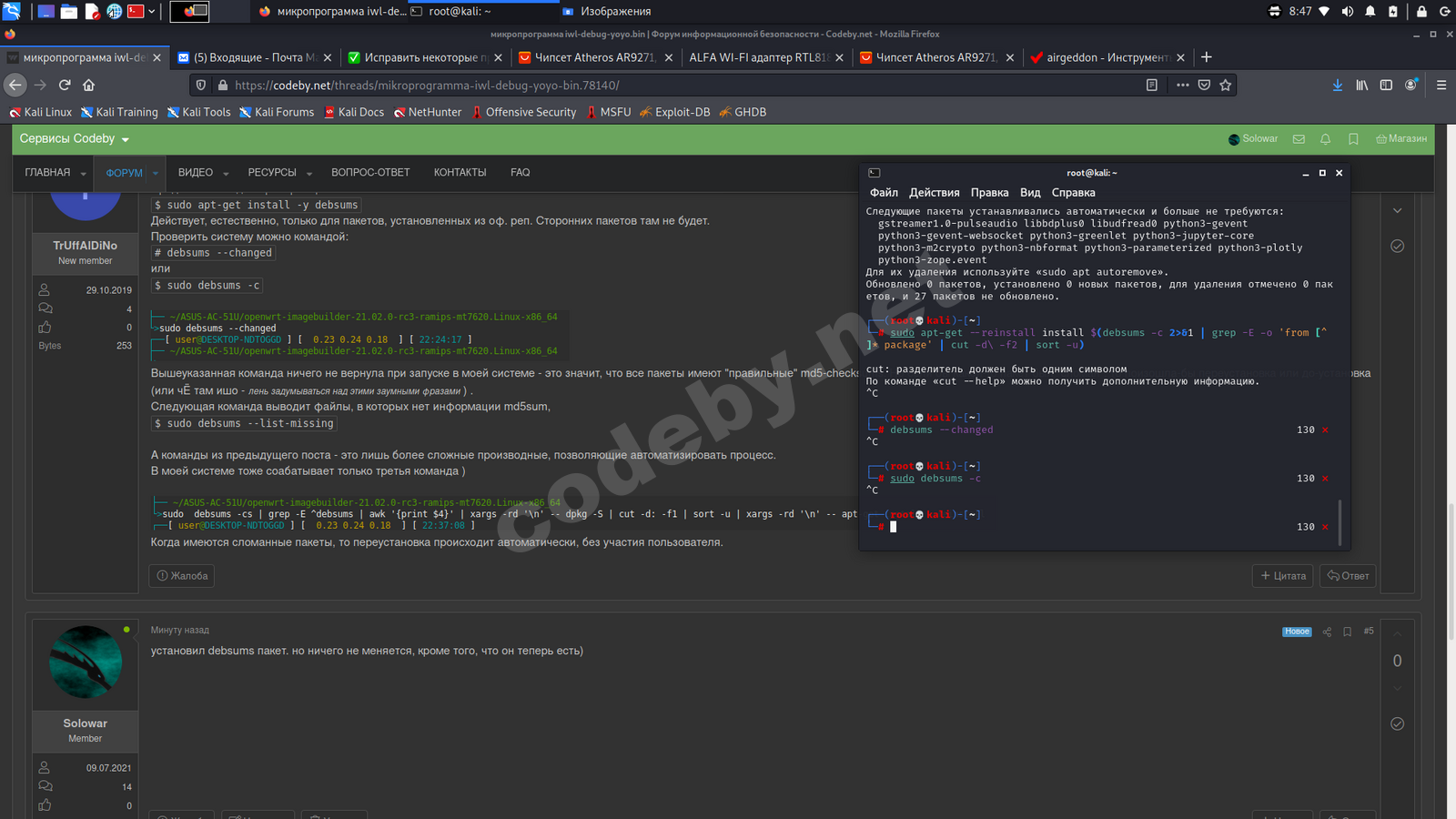Open Kali Tools bookmark
Screen dimensions: 1456x819
click(198, 112)
